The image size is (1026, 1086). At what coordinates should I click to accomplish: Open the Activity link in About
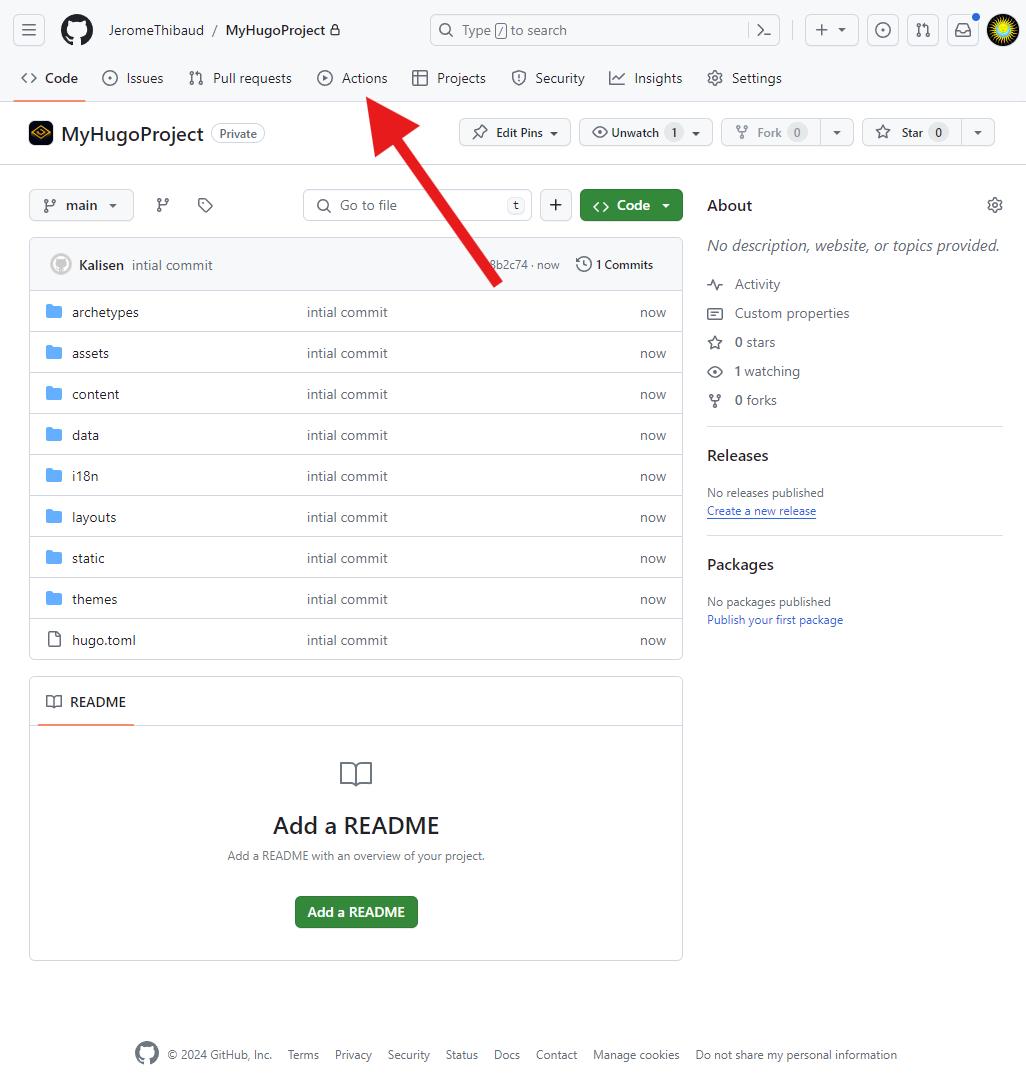click(757, 284)
